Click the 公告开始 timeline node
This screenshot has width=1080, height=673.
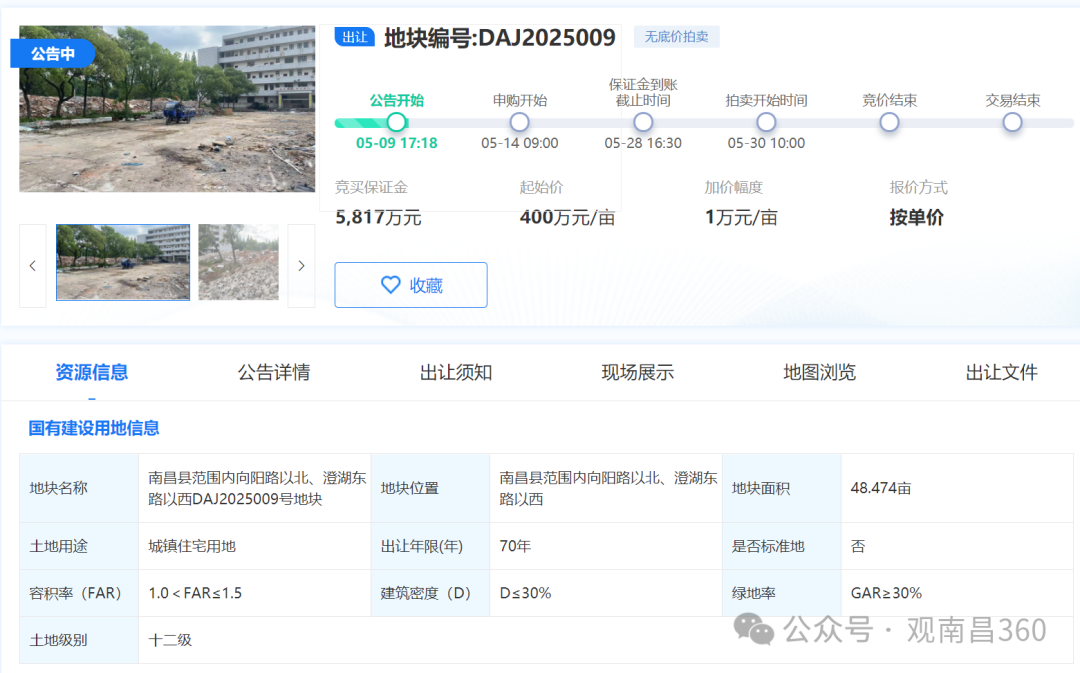click(396, 122)
